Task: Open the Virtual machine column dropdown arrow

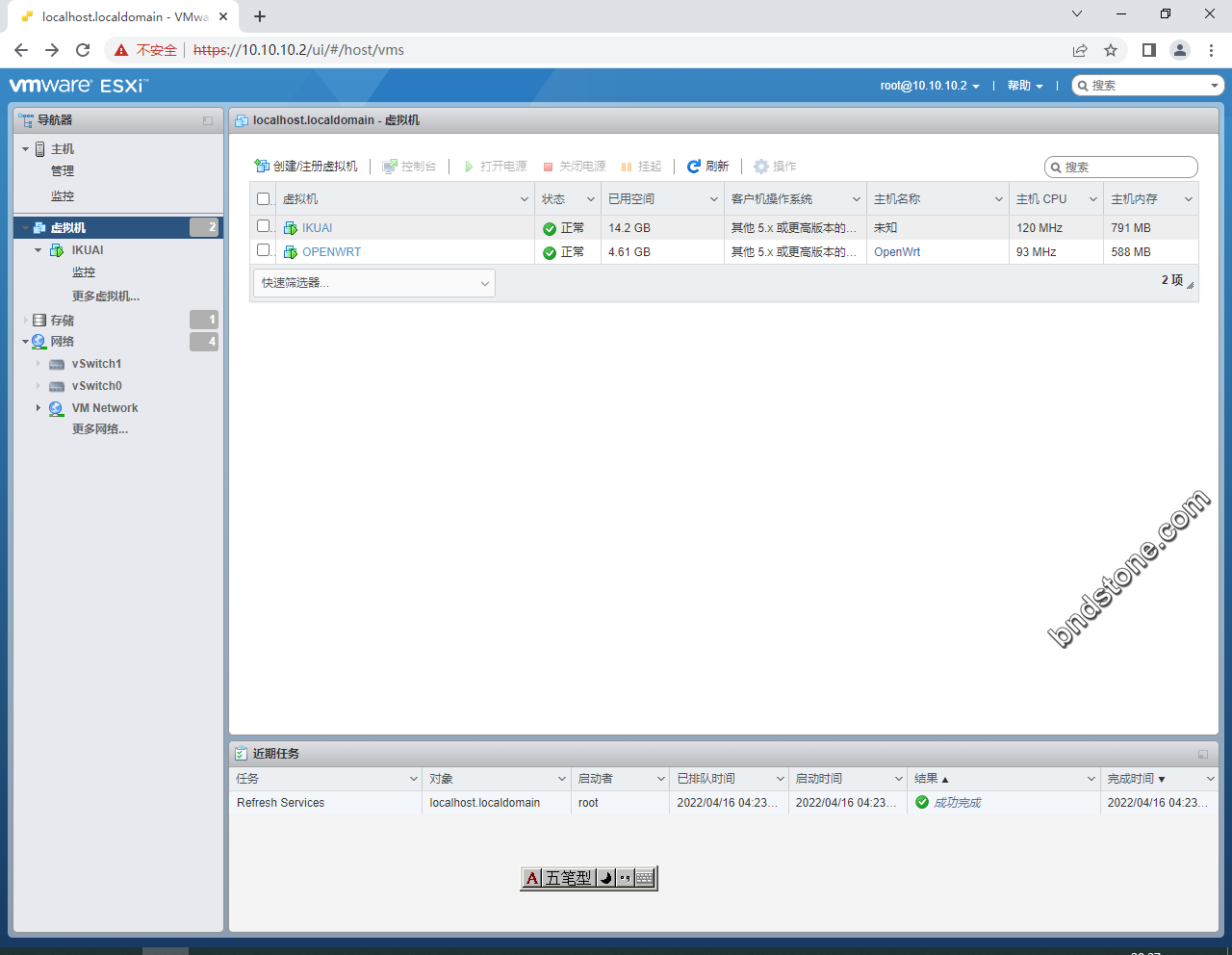Action: (x=525, y=199)
